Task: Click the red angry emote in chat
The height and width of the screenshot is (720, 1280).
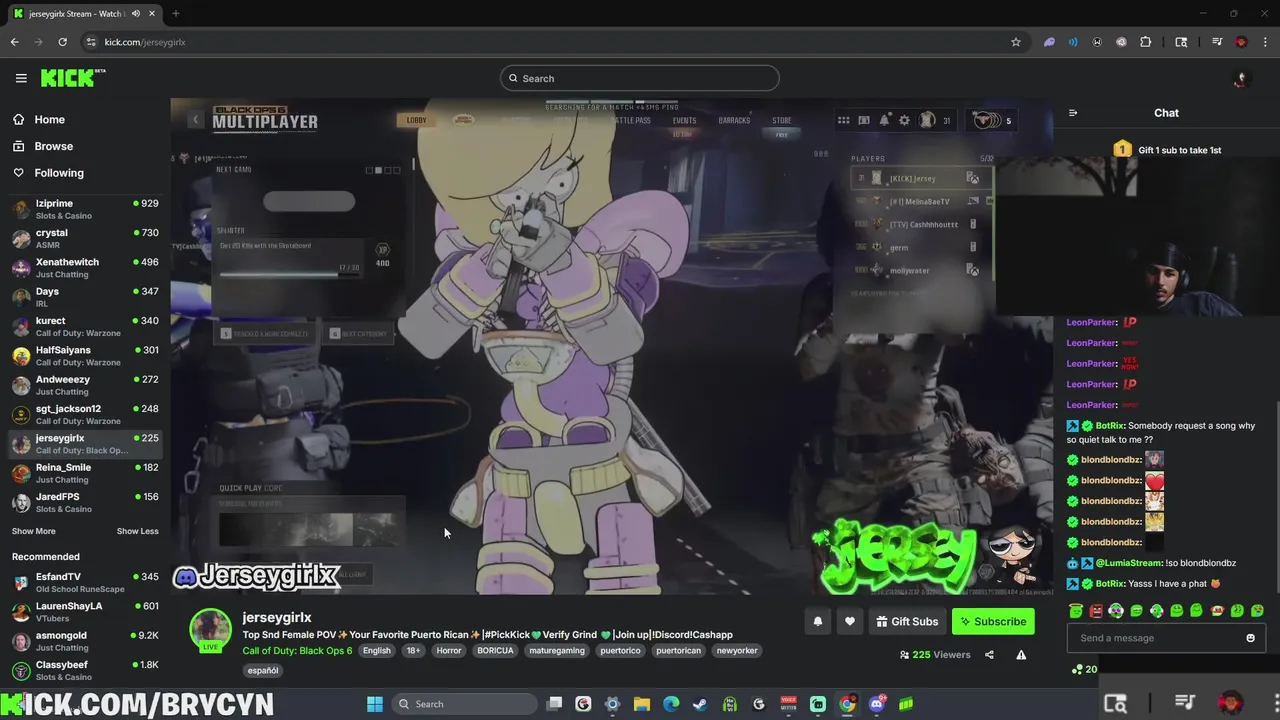Action: click(1096, 611)
